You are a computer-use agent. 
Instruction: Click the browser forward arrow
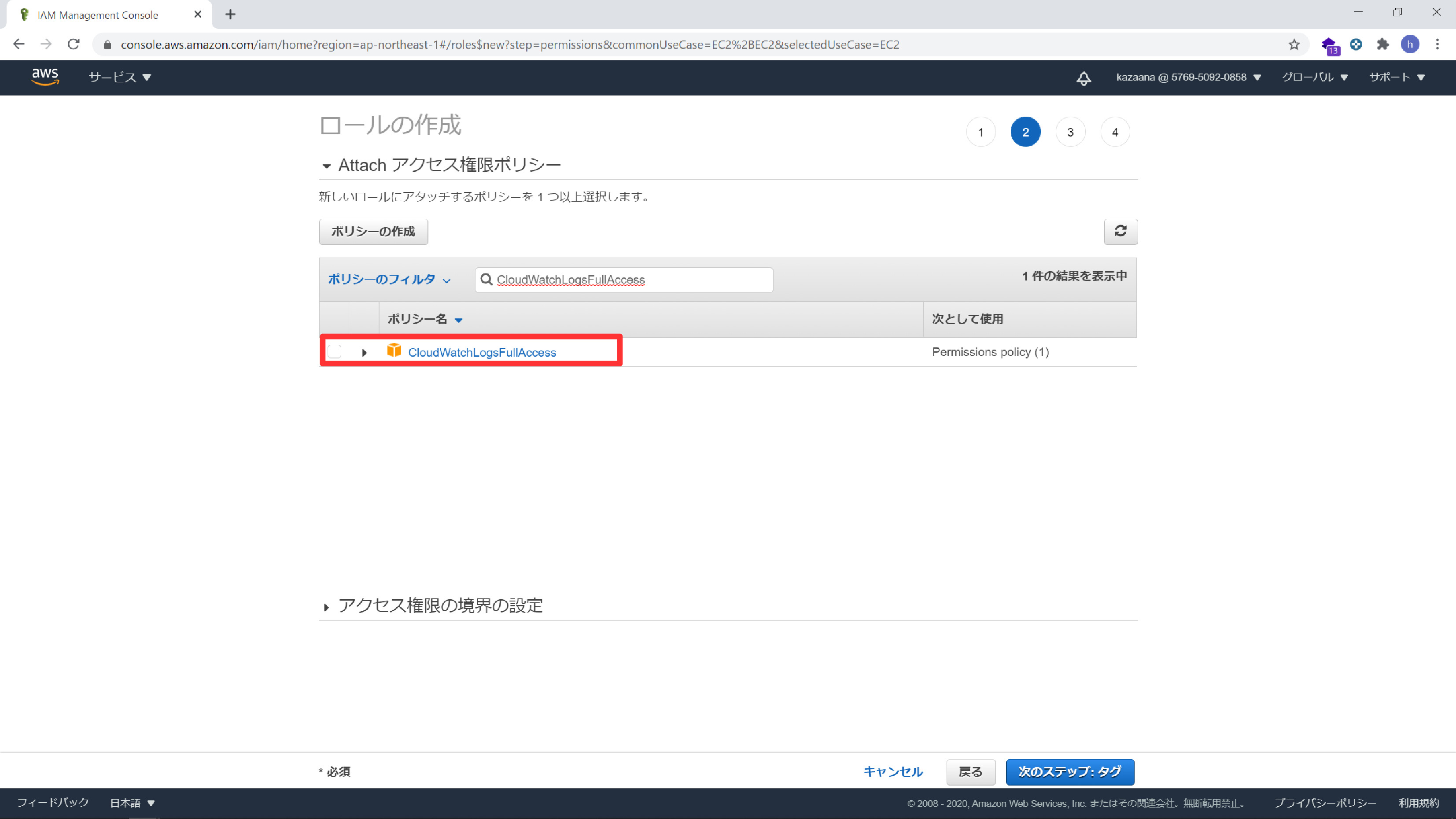pyautogui.click(x=46, y=44)
